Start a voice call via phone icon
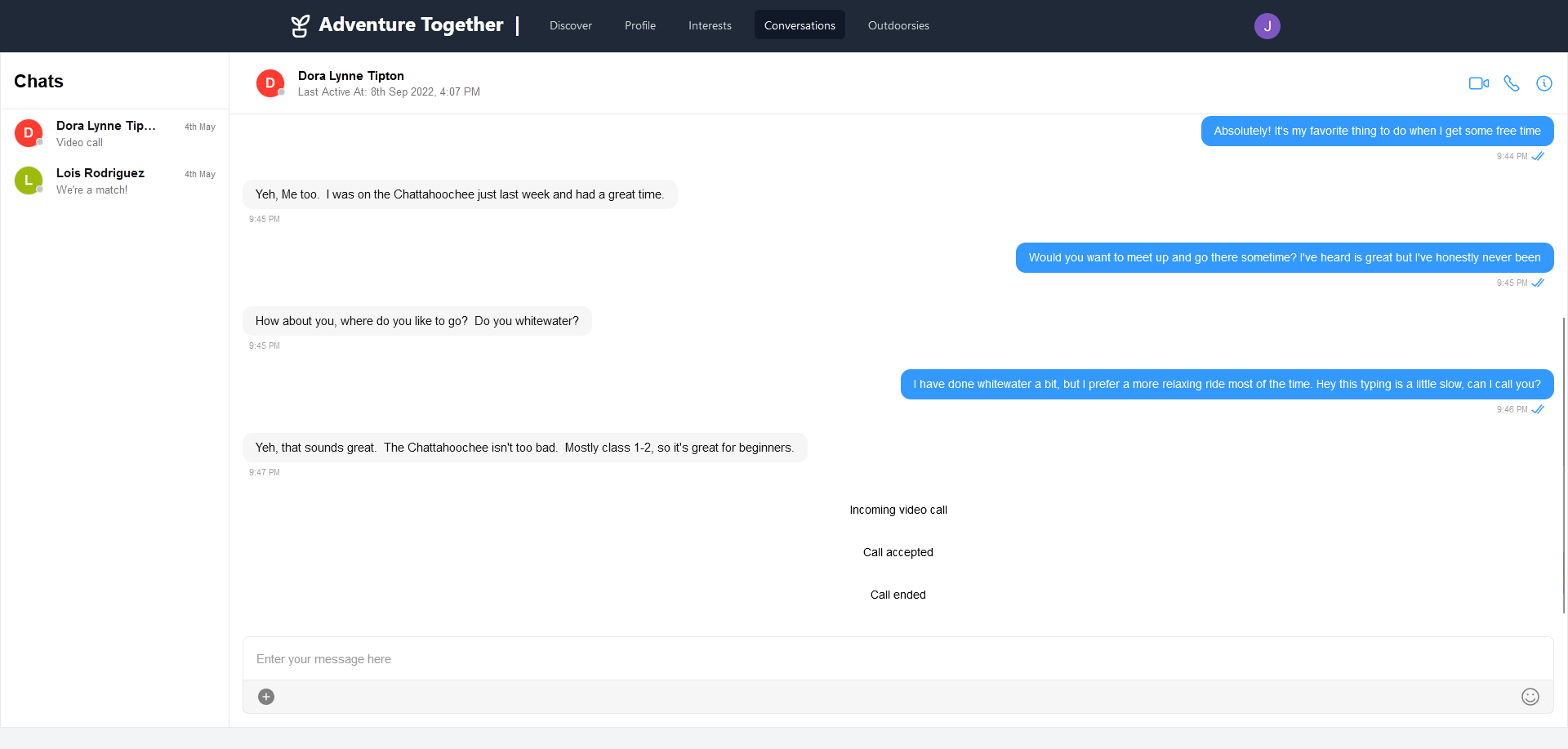Image resolution: width=1568 pixels, height=749 pixels. 1512,83
